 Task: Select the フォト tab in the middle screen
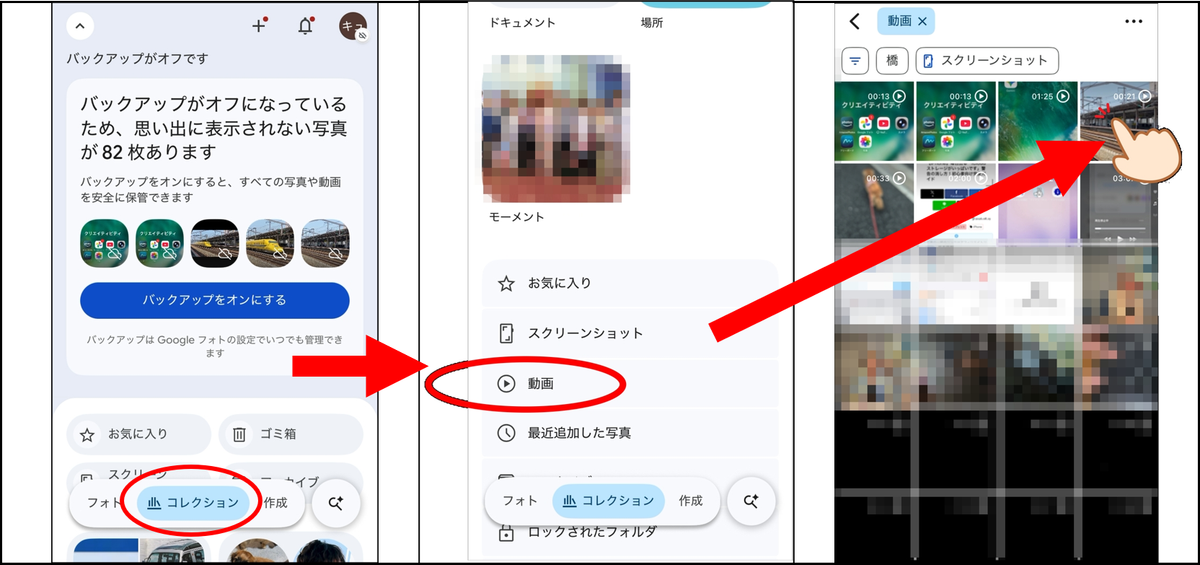[x=519, y=501]
